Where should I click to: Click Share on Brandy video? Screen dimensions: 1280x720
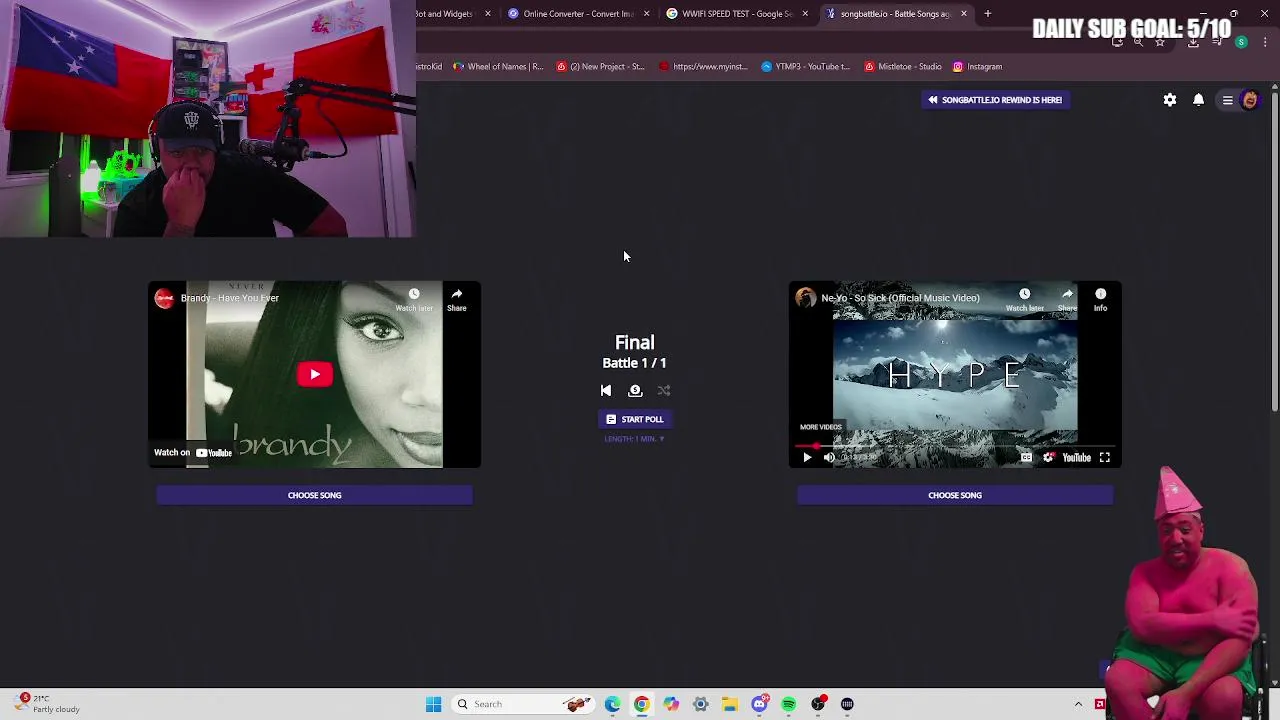[456, 299]
